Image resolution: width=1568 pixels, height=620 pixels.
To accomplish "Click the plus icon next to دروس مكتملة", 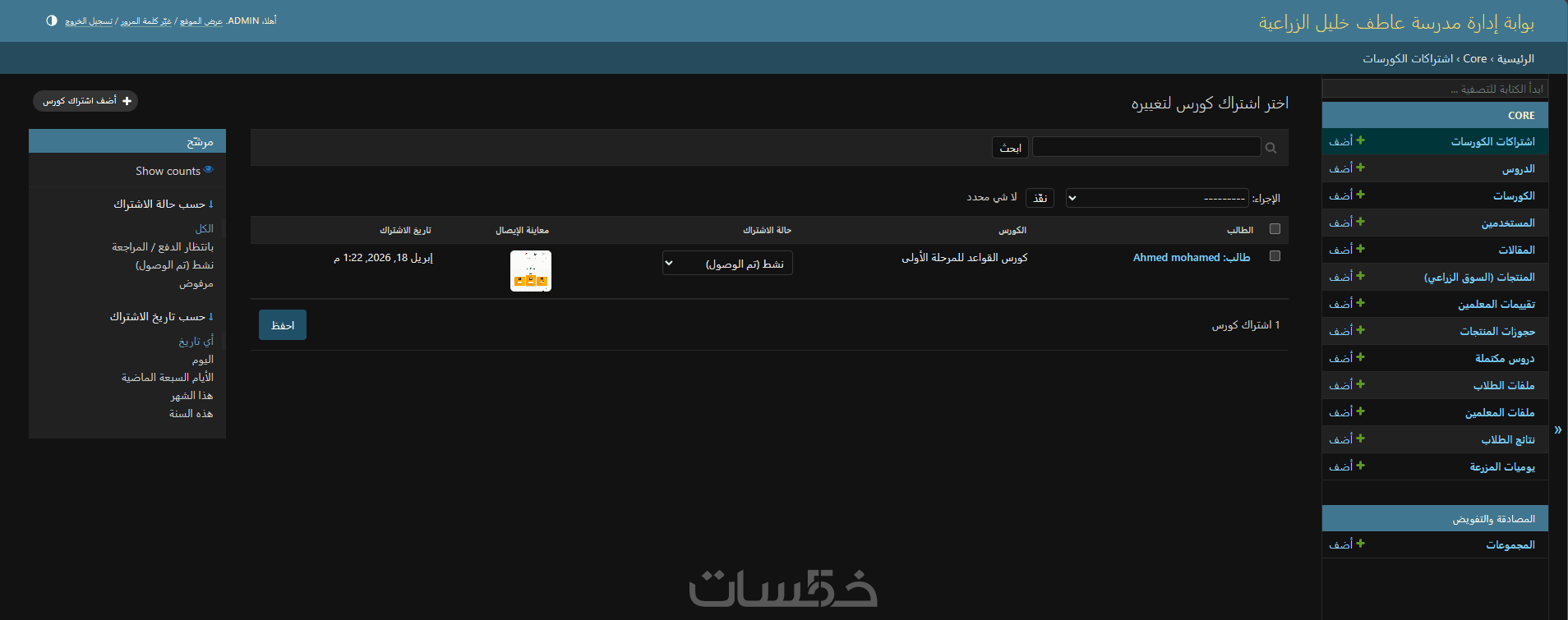I will point(1360,357).
